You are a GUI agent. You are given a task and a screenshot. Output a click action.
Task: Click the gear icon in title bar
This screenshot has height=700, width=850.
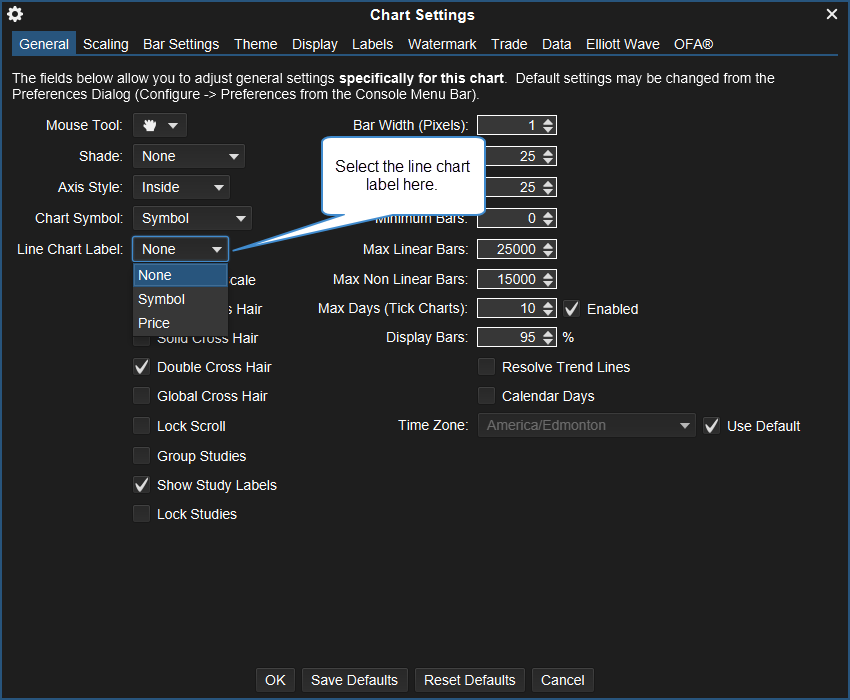(15, 14)
